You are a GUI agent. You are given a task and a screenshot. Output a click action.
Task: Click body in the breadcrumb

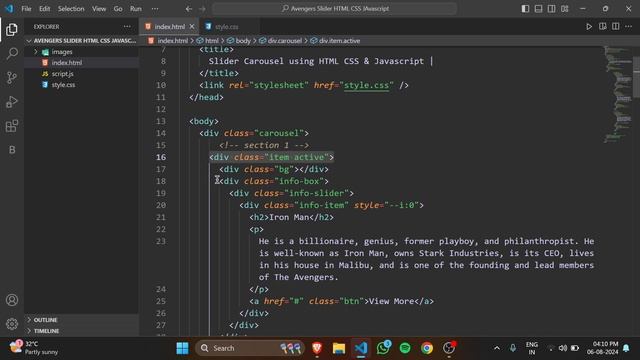[x=243, y=41]
